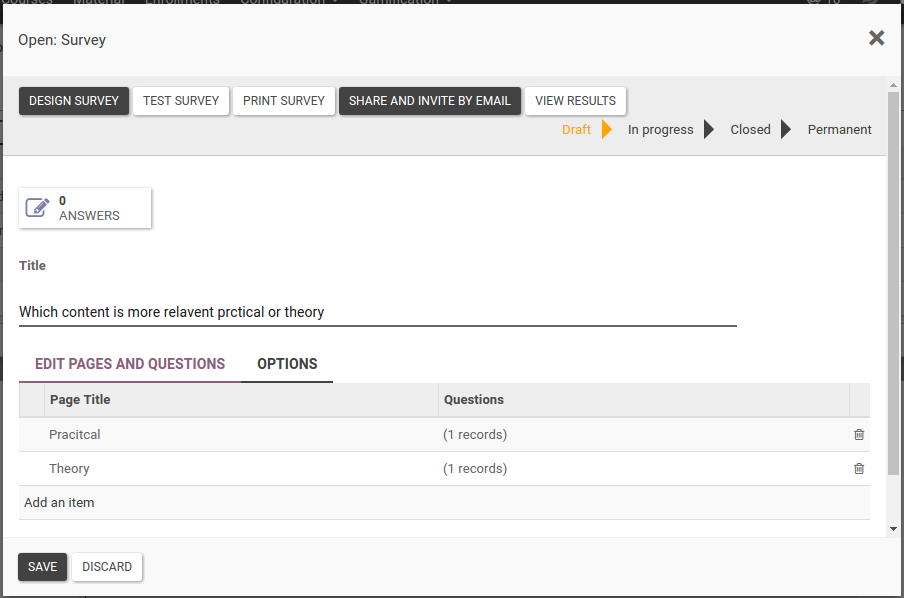Open Share and Invite by Email
Viewport: 904px width, 598px height.
[430, 101]
